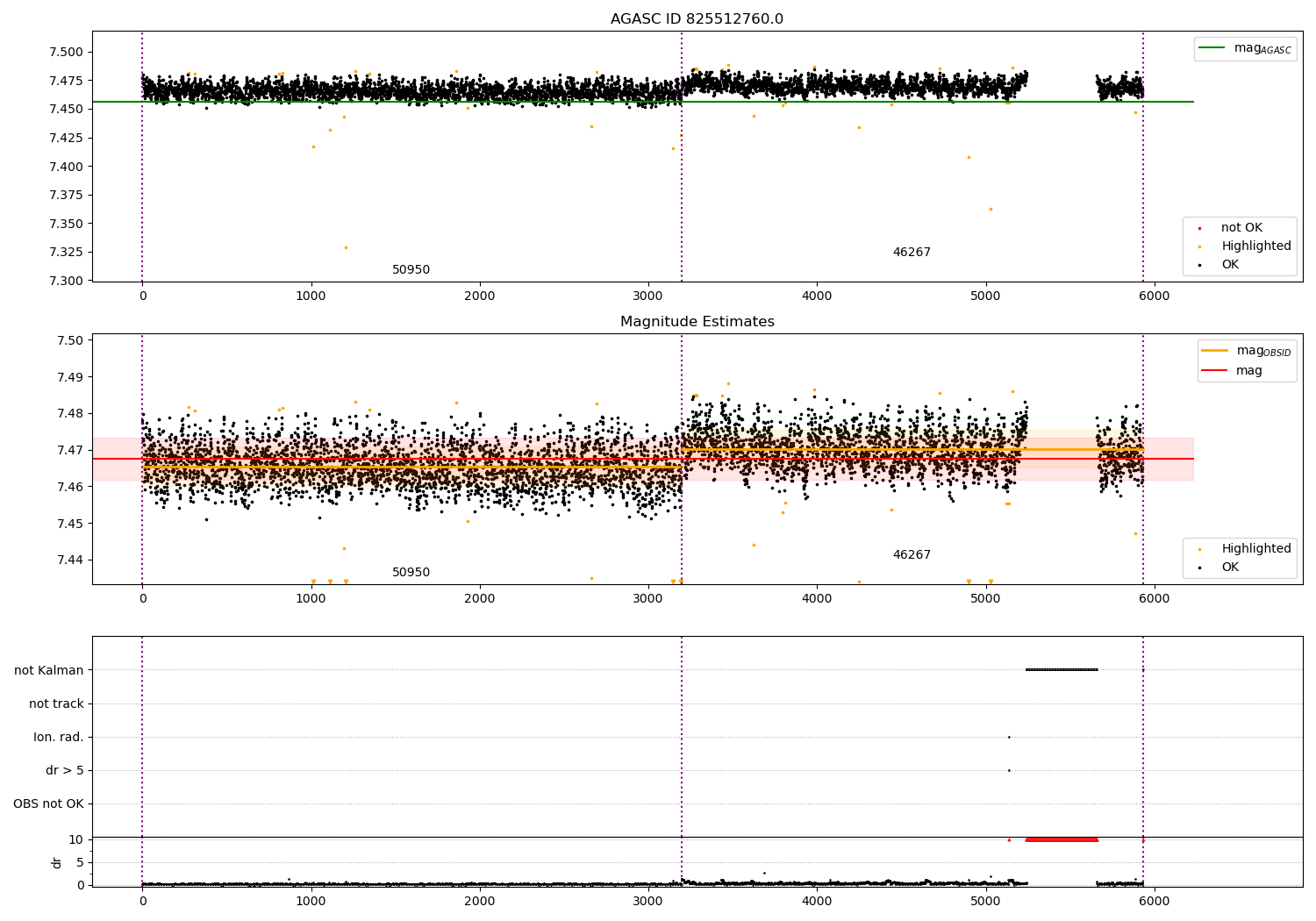Click the 7.375 y-axis tick label

click(66, 195)
